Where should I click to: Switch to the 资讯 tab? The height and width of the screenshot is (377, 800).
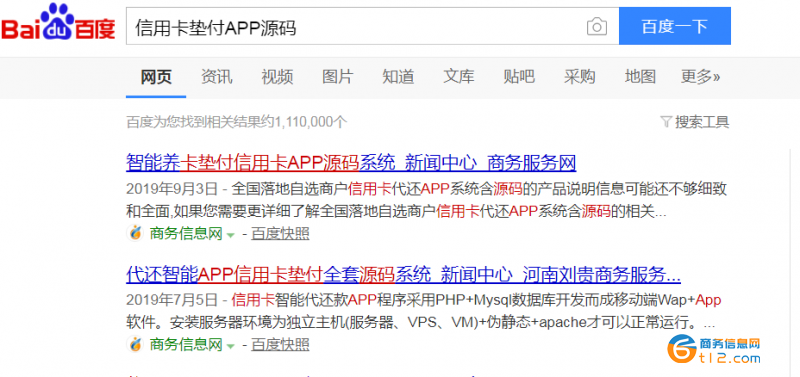point(216,77)
